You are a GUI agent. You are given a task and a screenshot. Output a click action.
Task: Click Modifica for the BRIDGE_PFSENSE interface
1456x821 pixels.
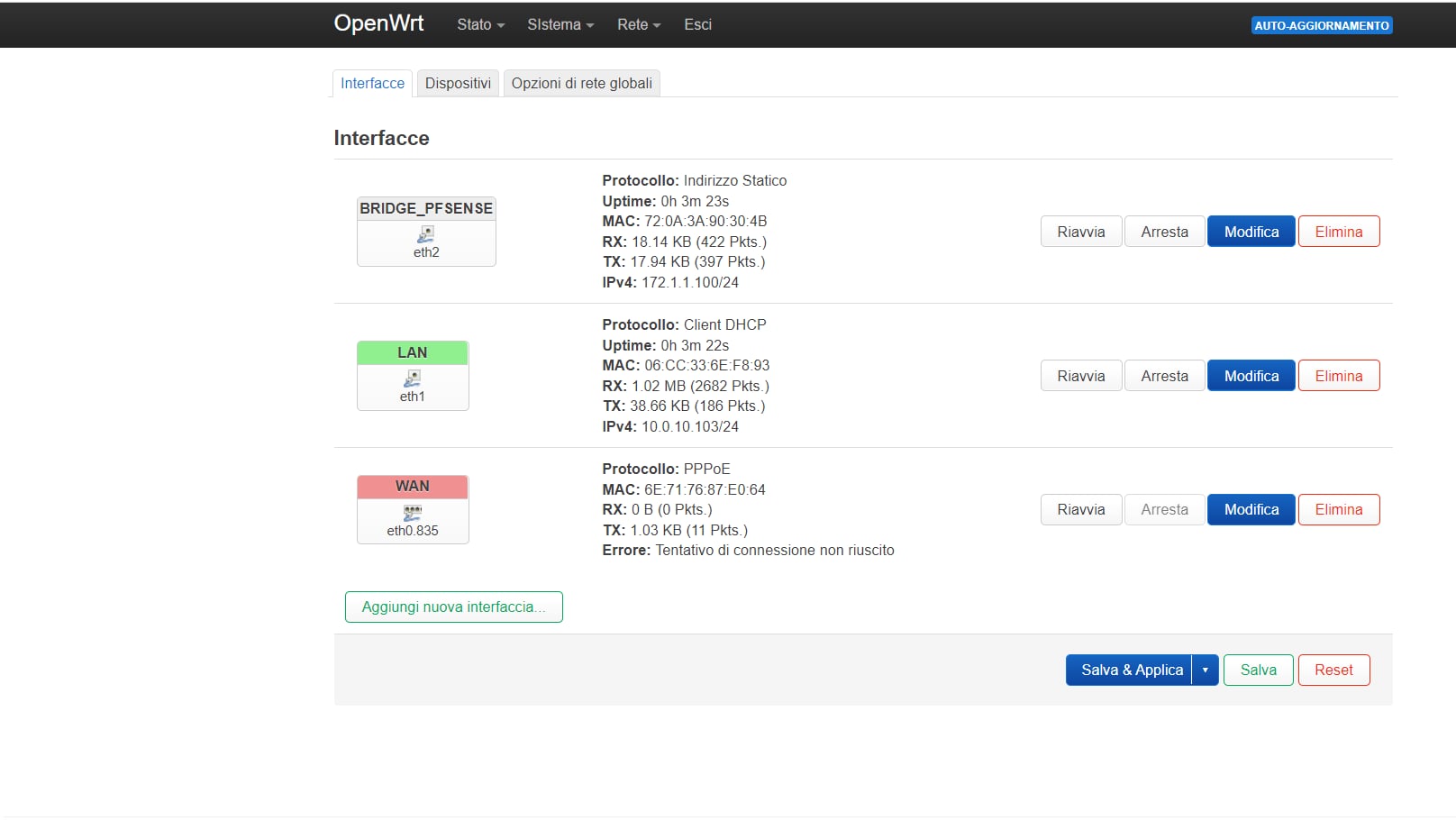point(1251,231)
